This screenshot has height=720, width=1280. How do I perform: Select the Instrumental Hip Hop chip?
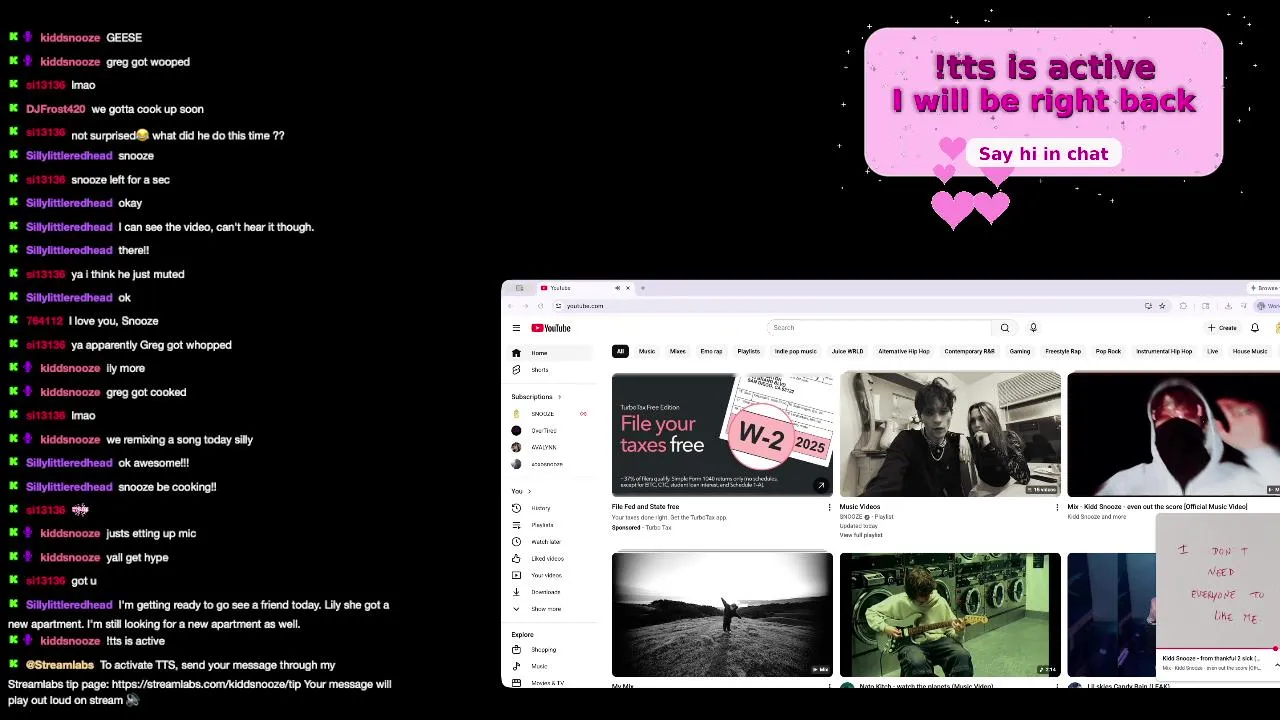coord(1164,352)
